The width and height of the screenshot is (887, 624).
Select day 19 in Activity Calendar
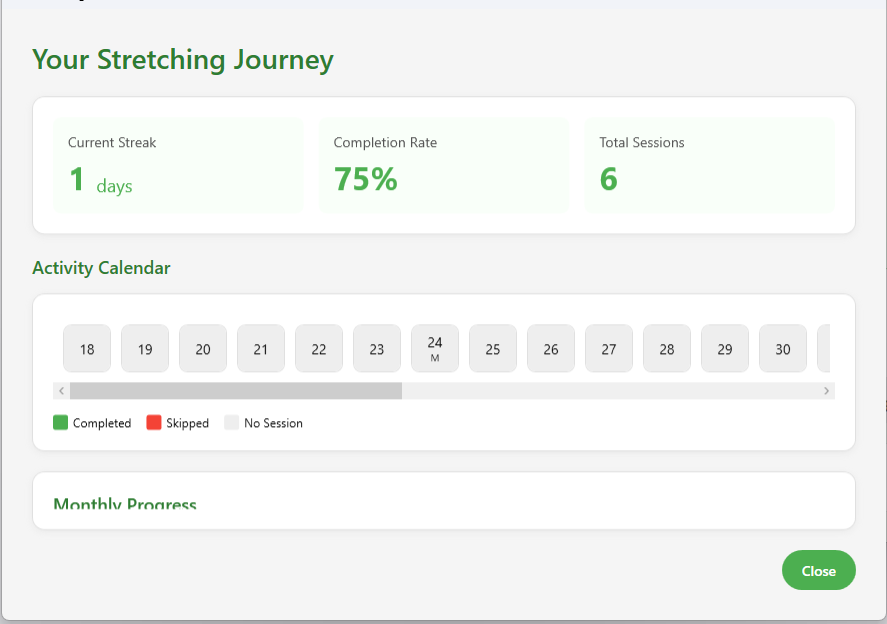(145, 349)
